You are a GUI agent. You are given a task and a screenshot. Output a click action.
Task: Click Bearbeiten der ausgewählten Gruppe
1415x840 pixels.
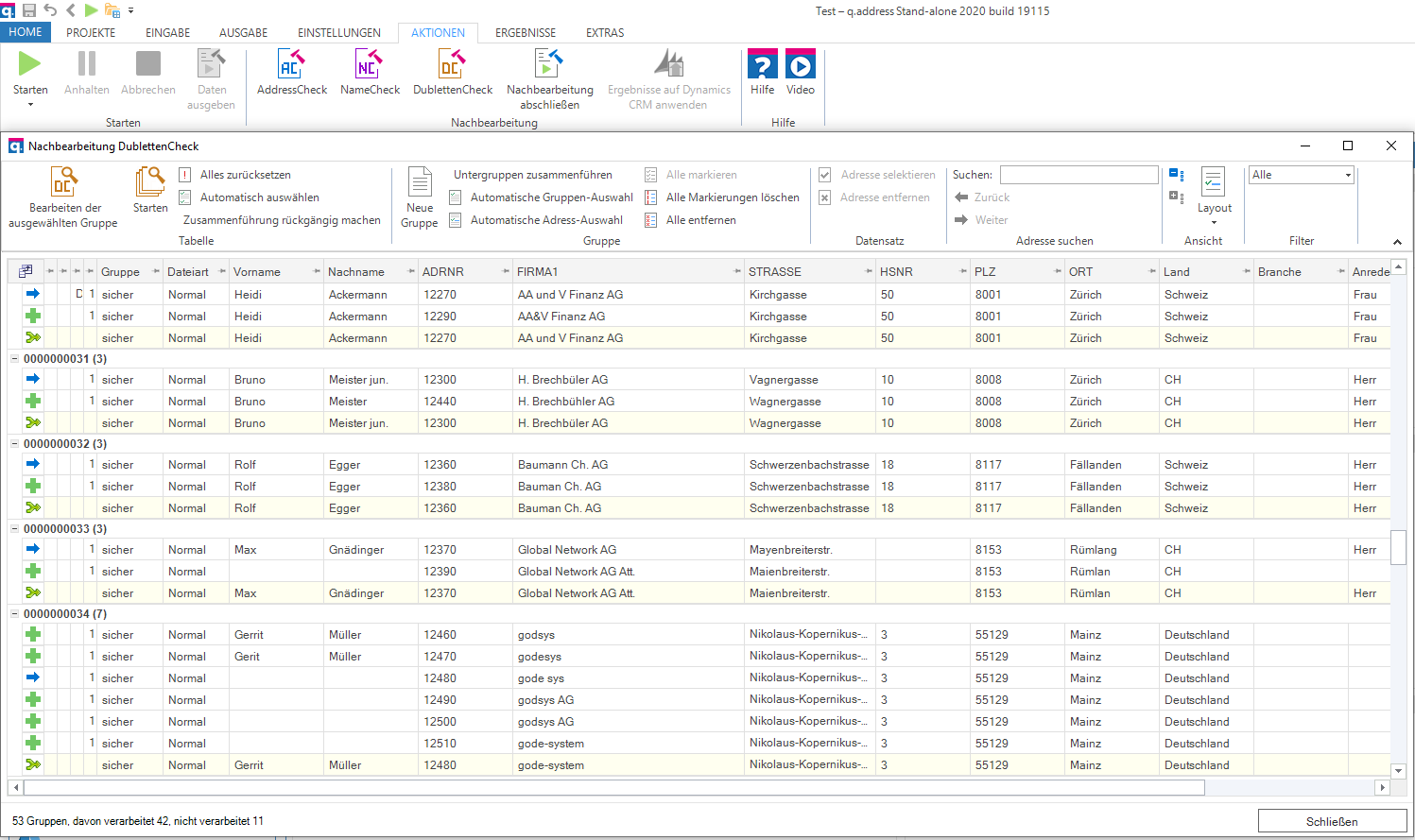point(63,197)
